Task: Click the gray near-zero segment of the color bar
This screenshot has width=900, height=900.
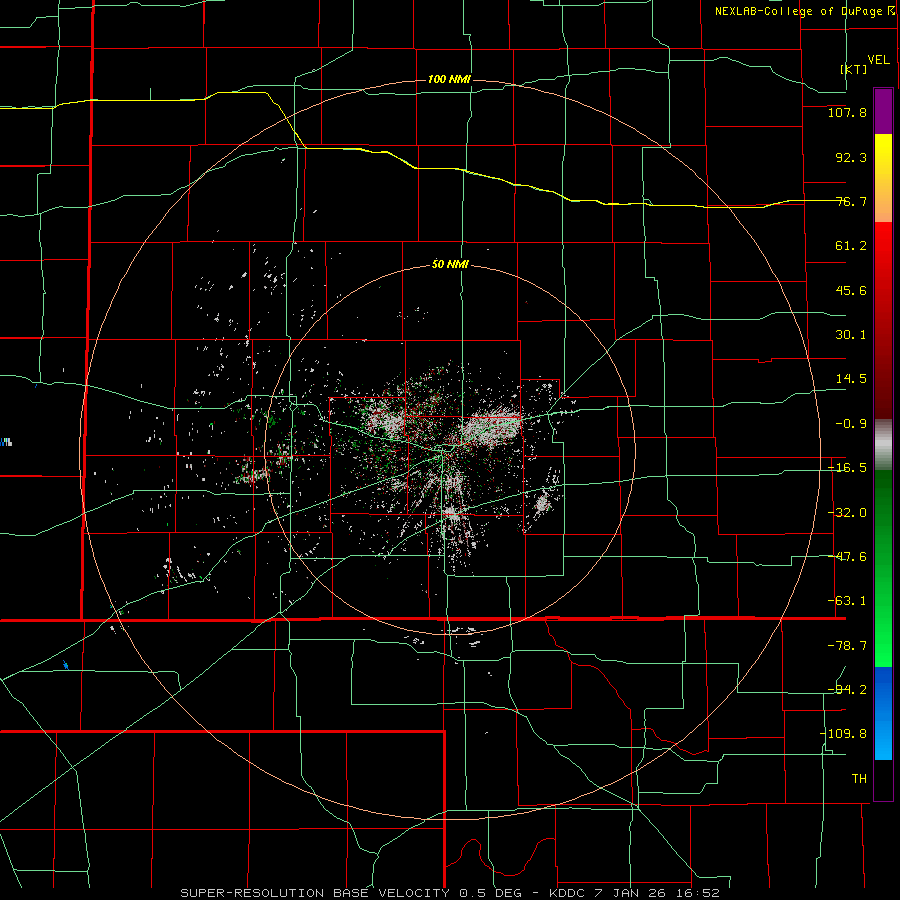Action: pos(883,445)
